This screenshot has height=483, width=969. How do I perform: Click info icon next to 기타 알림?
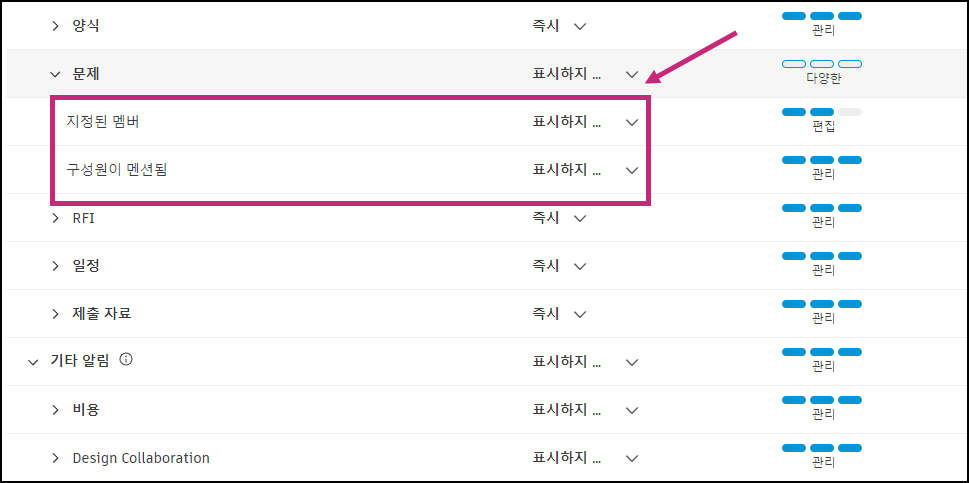(x=126, y=360)
